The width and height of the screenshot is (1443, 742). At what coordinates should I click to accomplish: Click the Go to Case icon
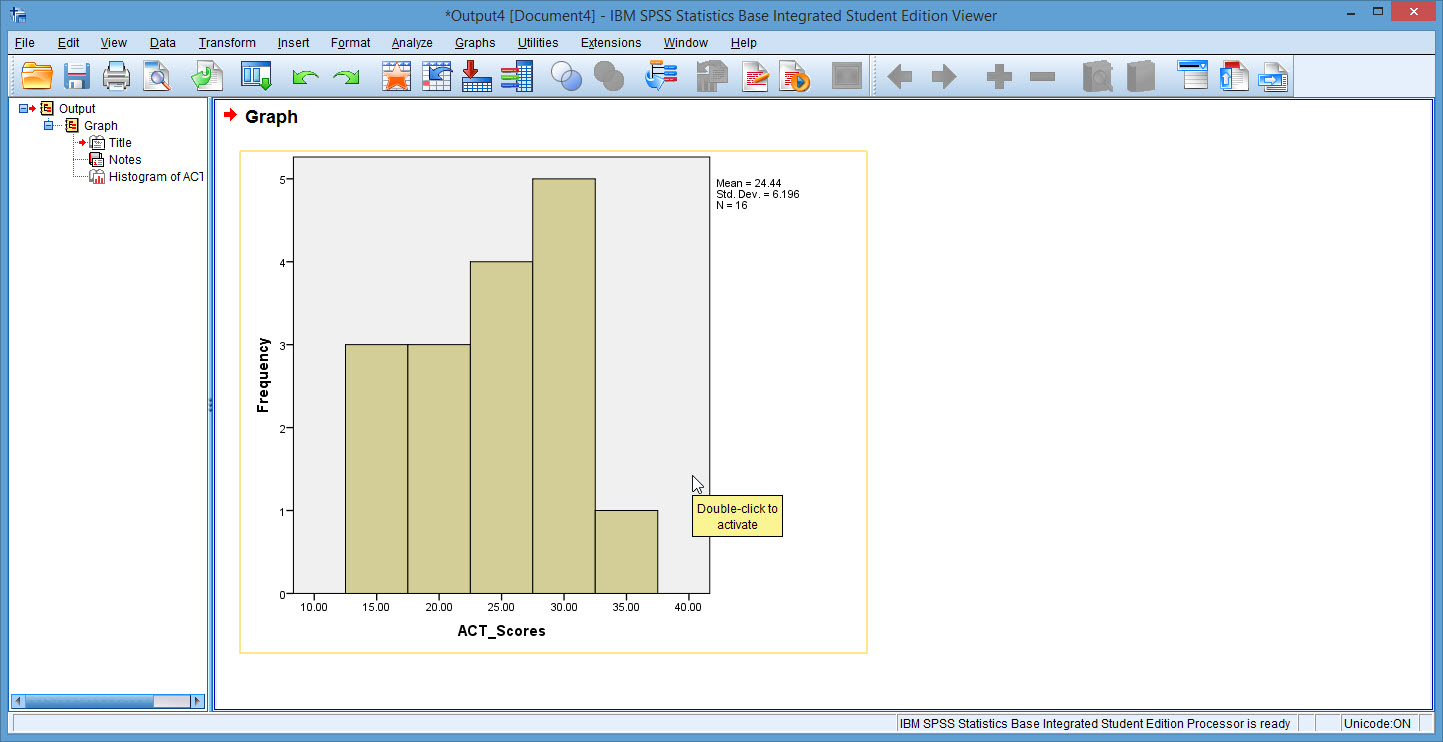pos(436,76)
